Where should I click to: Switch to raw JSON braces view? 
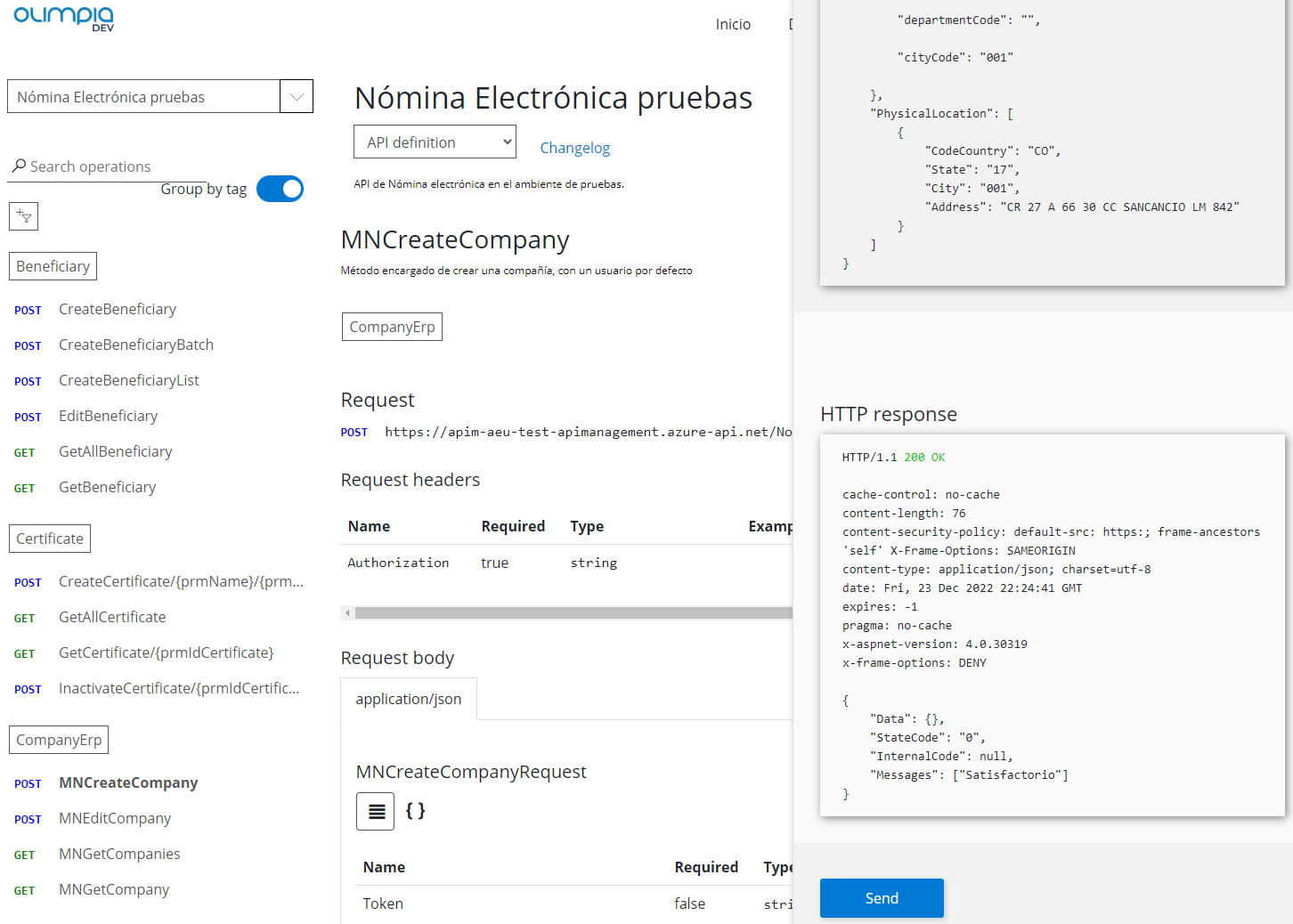415,811
